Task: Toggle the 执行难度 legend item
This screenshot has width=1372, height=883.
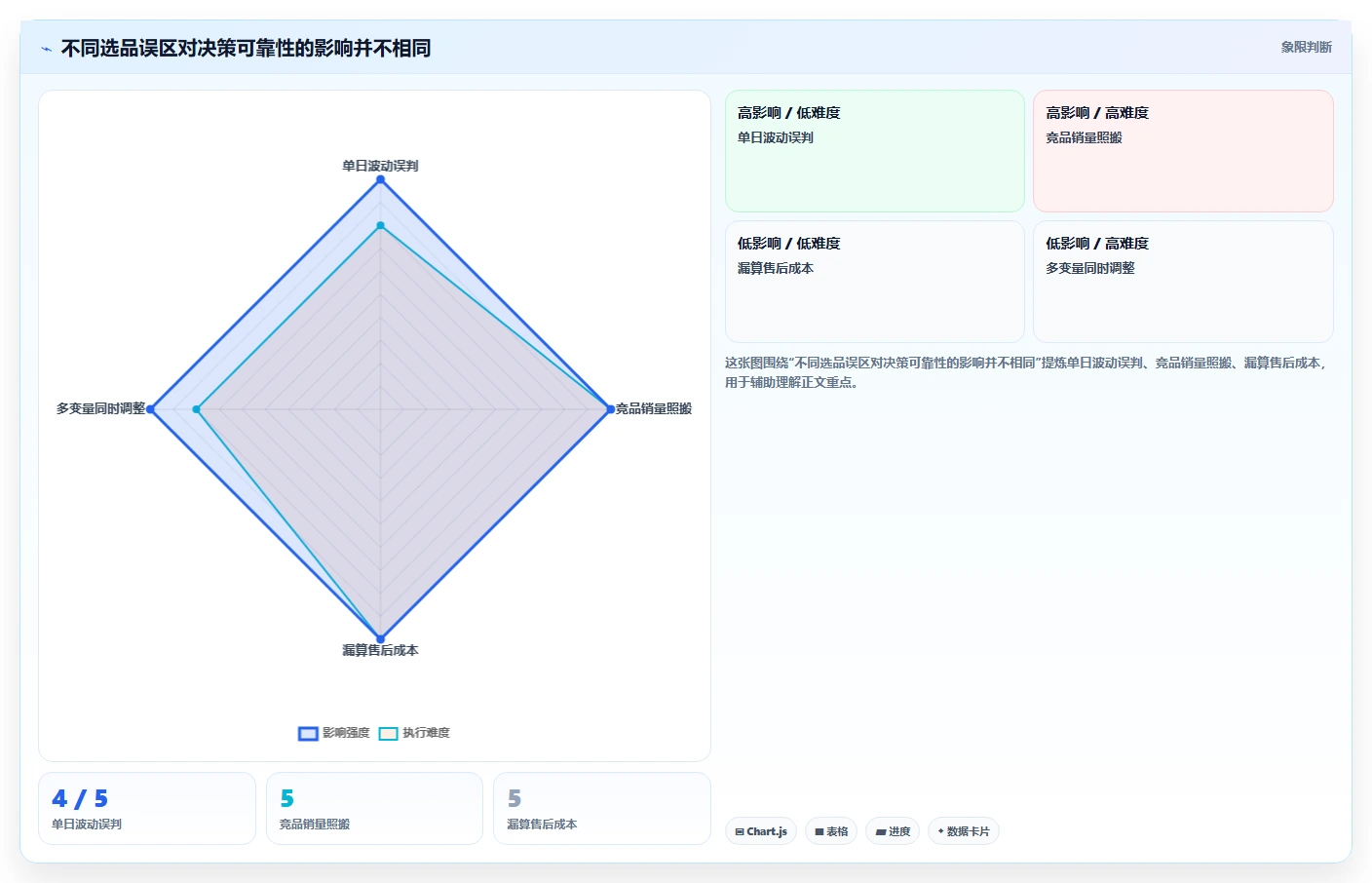Action: [414, 733]
